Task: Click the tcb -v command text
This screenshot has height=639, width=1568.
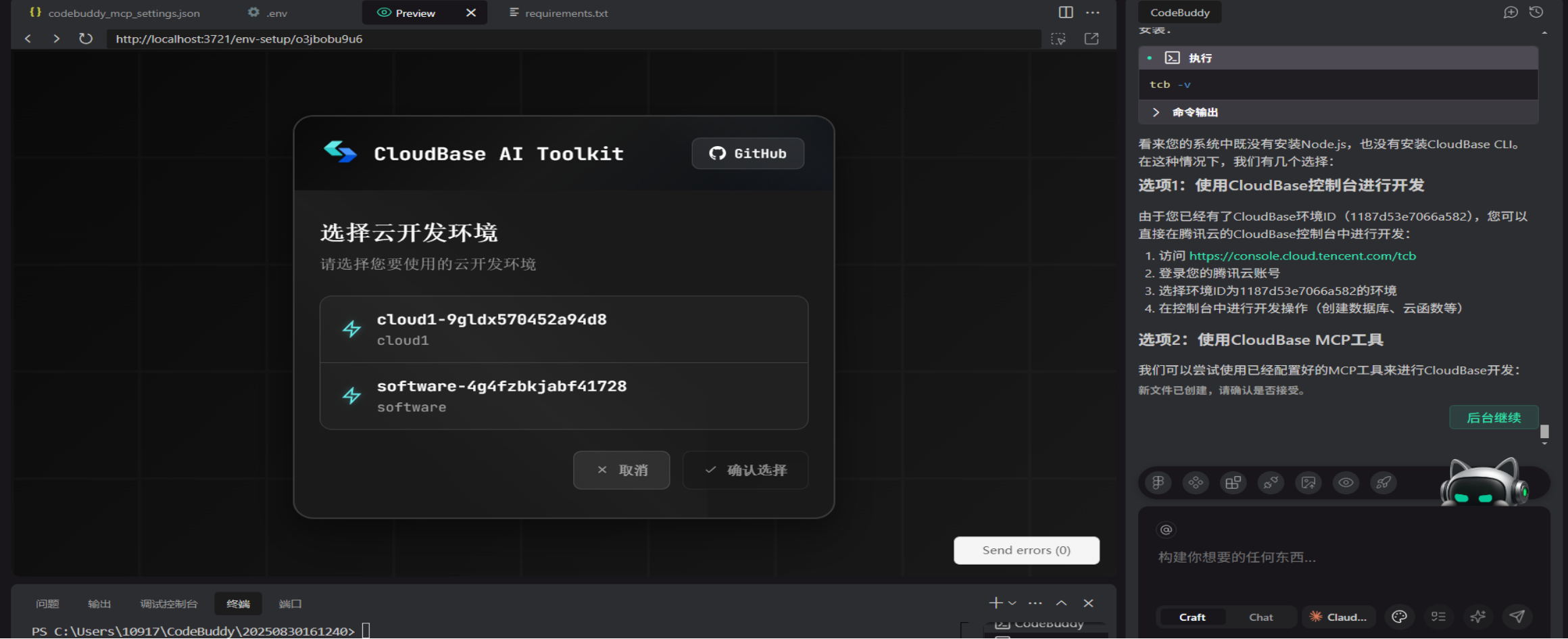Action: [1170, 85]
